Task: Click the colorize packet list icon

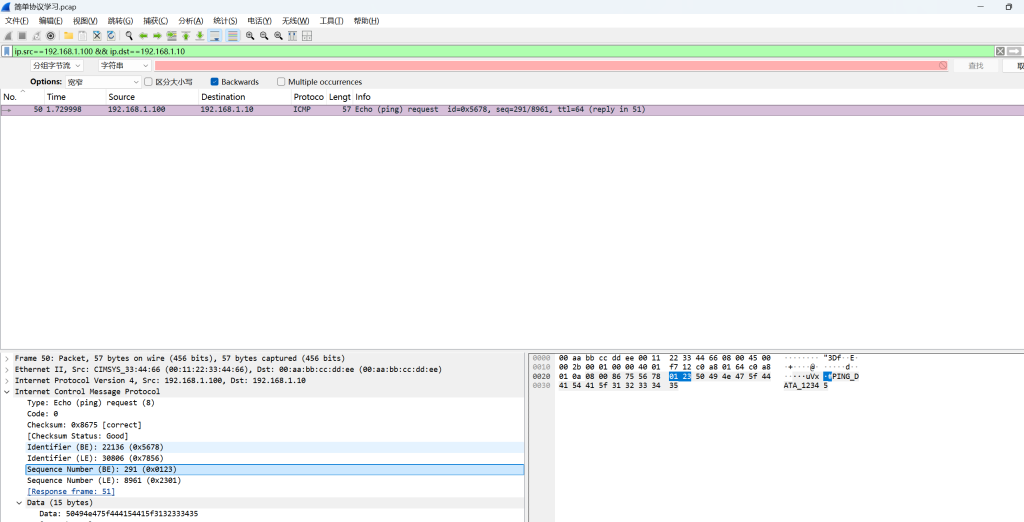Action: pyautogui.click(x=232, y=36)
